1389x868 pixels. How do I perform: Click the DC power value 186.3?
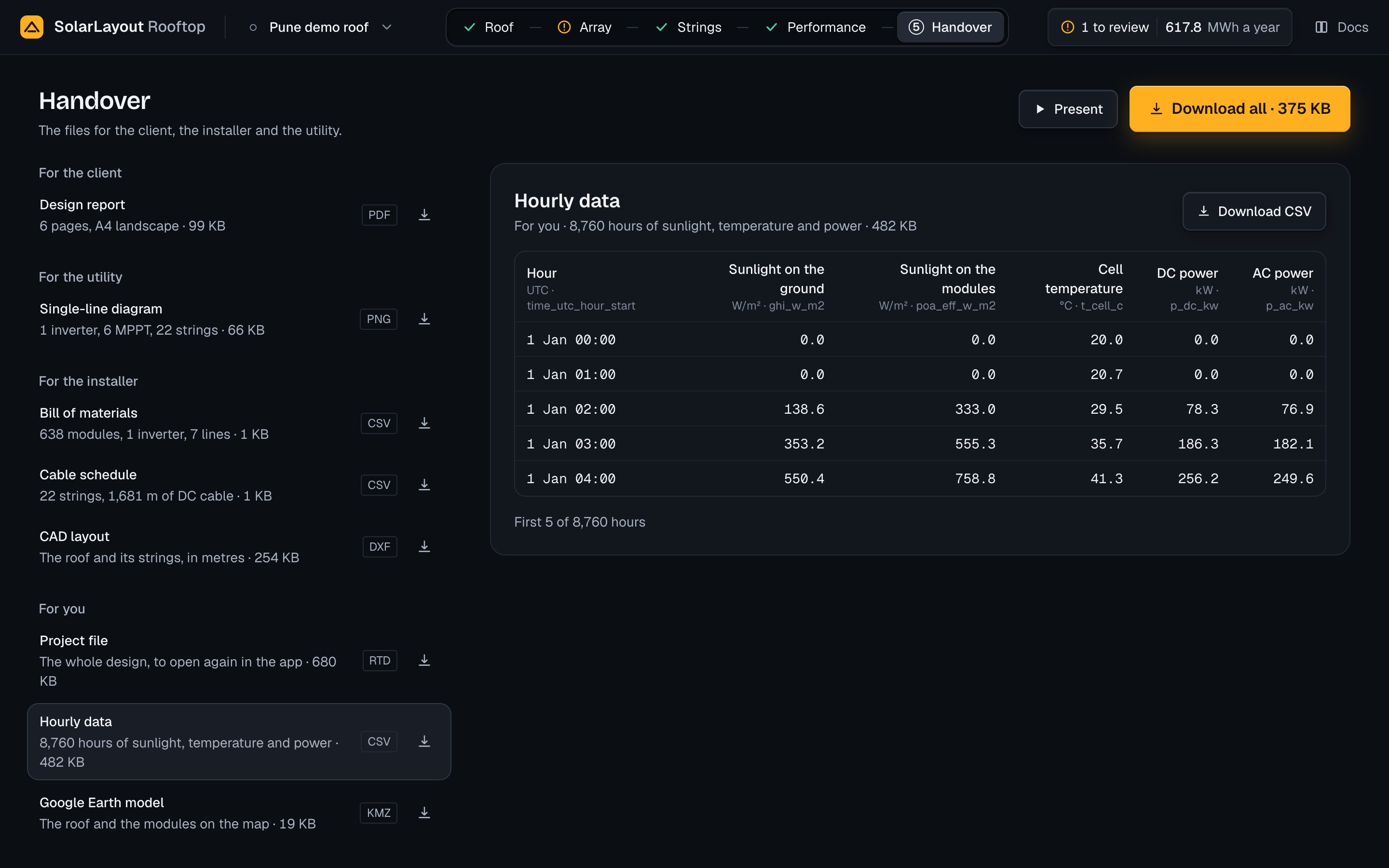(x=1198, y=444)
